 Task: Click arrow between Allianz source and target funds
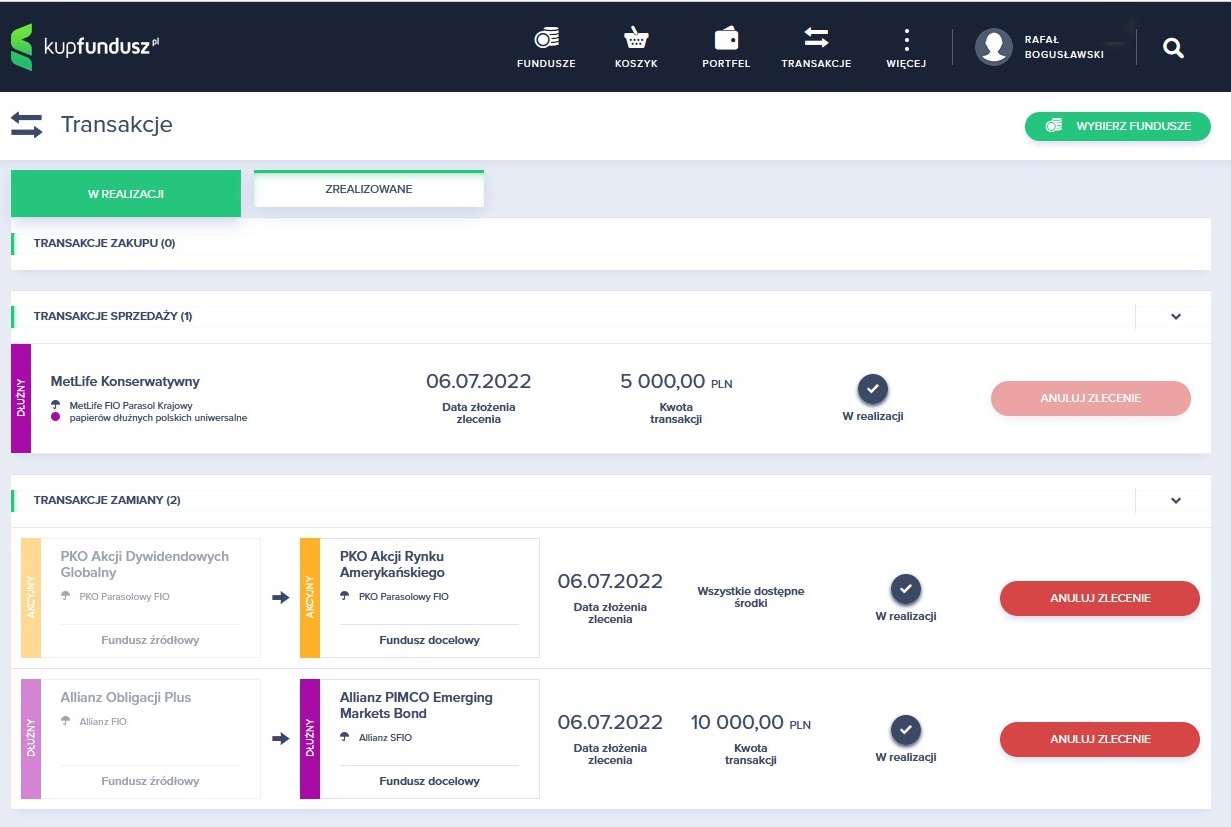point(280,739)
